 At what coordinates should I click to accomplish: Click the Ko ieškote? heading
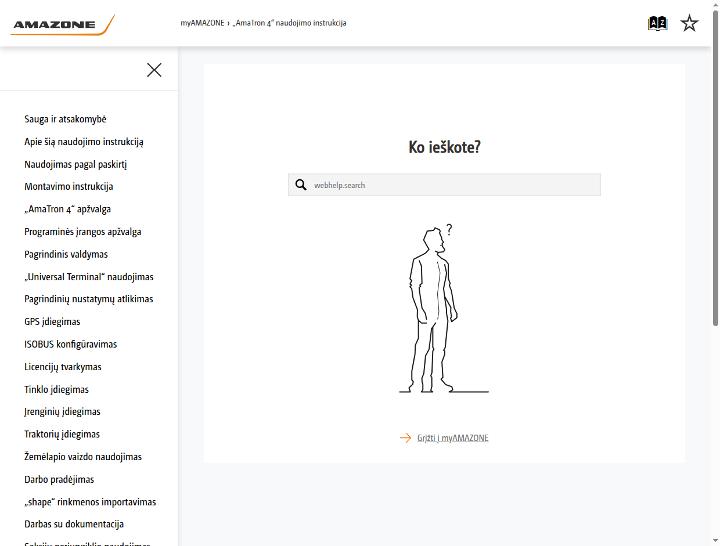pyautogui.click(x=444, y=147)
